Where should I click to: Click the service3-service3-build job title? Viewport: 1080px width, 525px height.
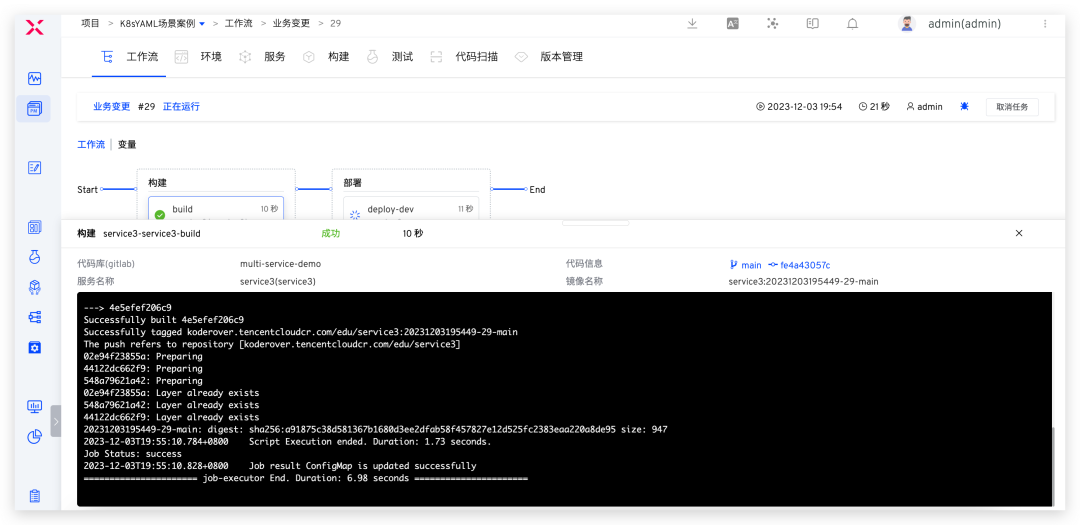[152, 234]
